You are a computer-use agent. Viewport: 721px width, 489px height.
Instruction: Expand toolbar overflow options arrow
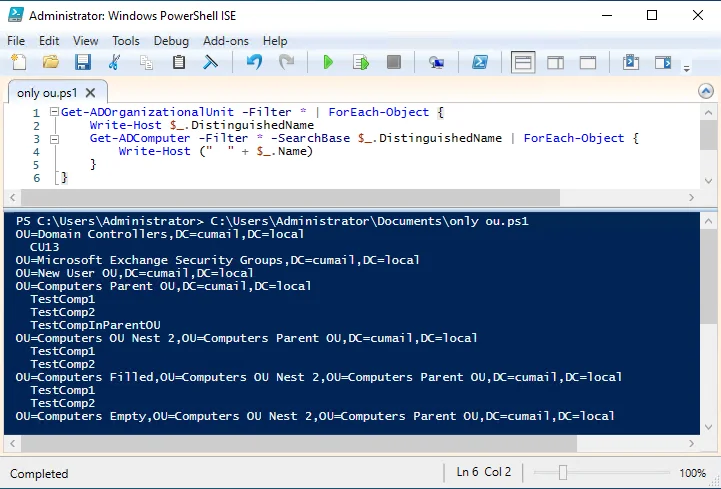tap(687, 69)
